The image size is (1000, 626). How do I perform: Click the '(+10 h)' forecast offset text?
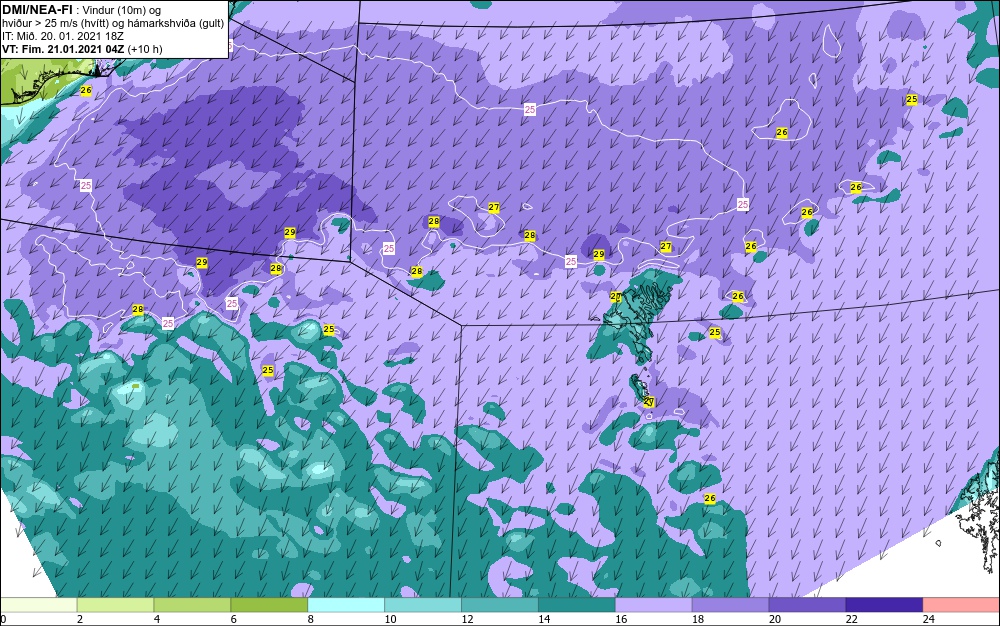[x=145, y=48]
